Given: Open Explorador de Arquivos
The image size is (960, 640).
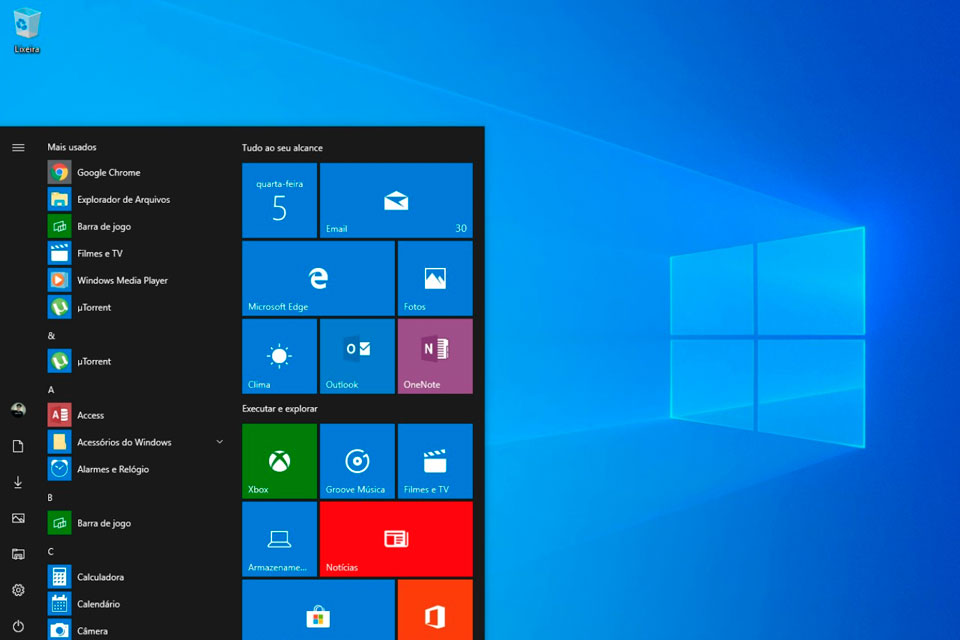Looking at the screenshot, I should click(136, 200).
